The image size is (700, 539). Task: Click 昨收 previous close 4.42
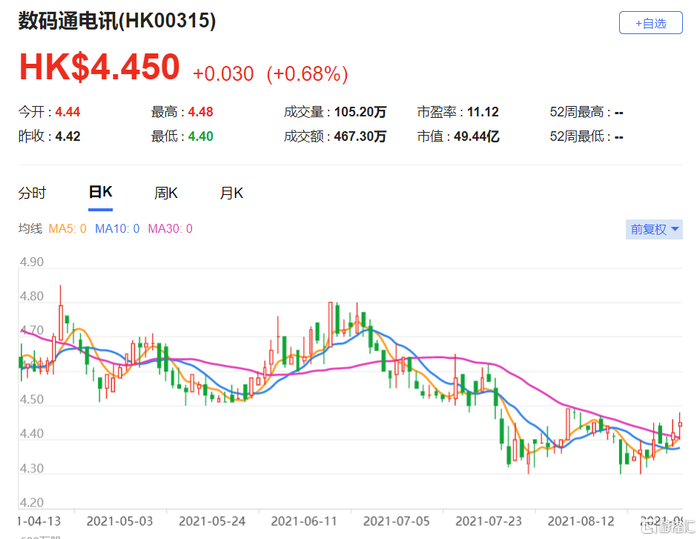(68, 136)
